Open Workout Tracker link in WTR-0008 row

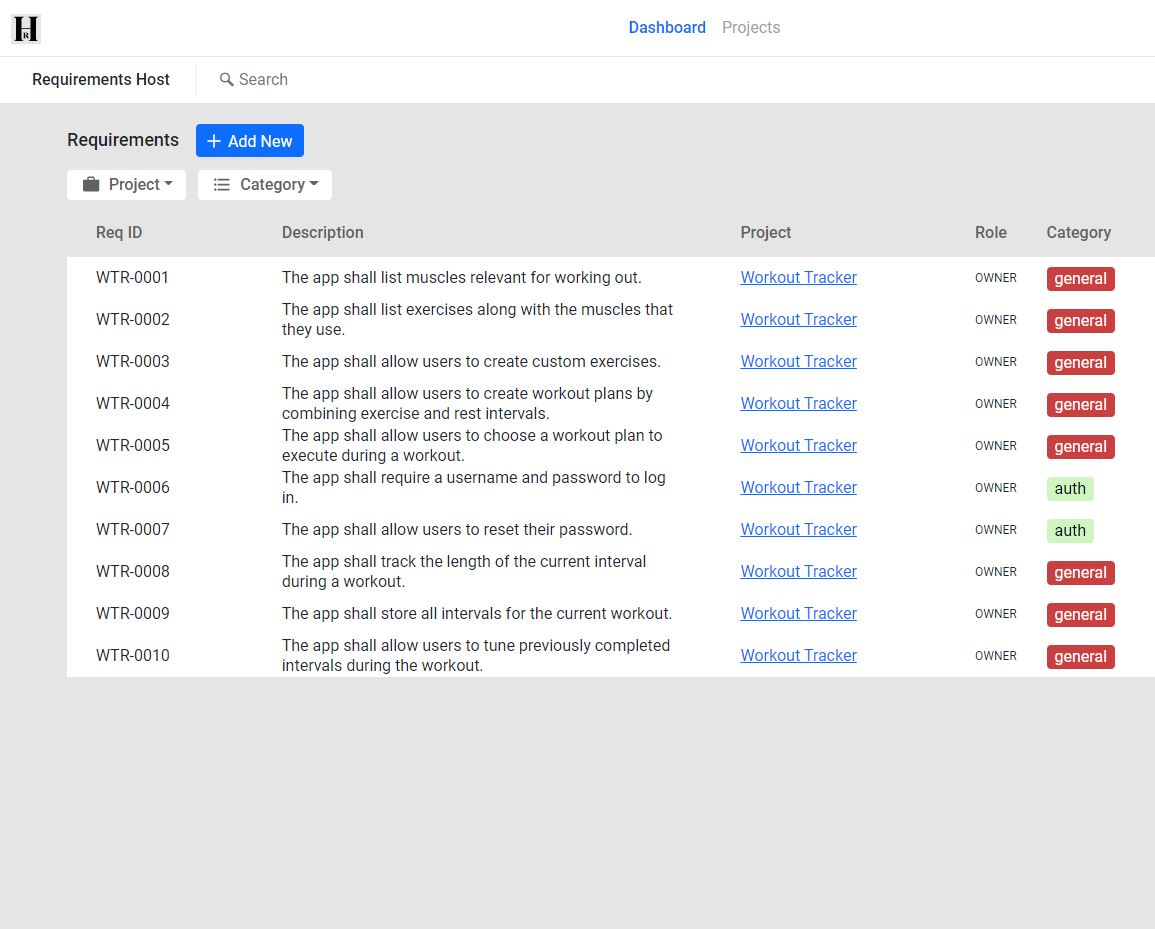pyautogui.click(x=798, y=571)
